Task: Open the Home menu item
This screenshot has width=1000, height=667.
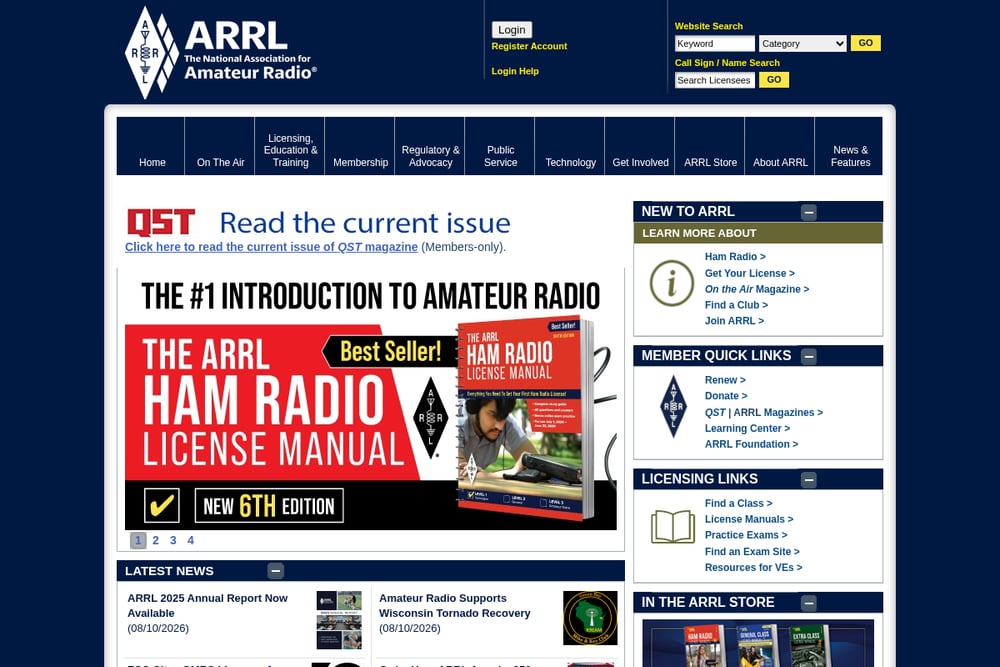Action: [x=152, y=146]
